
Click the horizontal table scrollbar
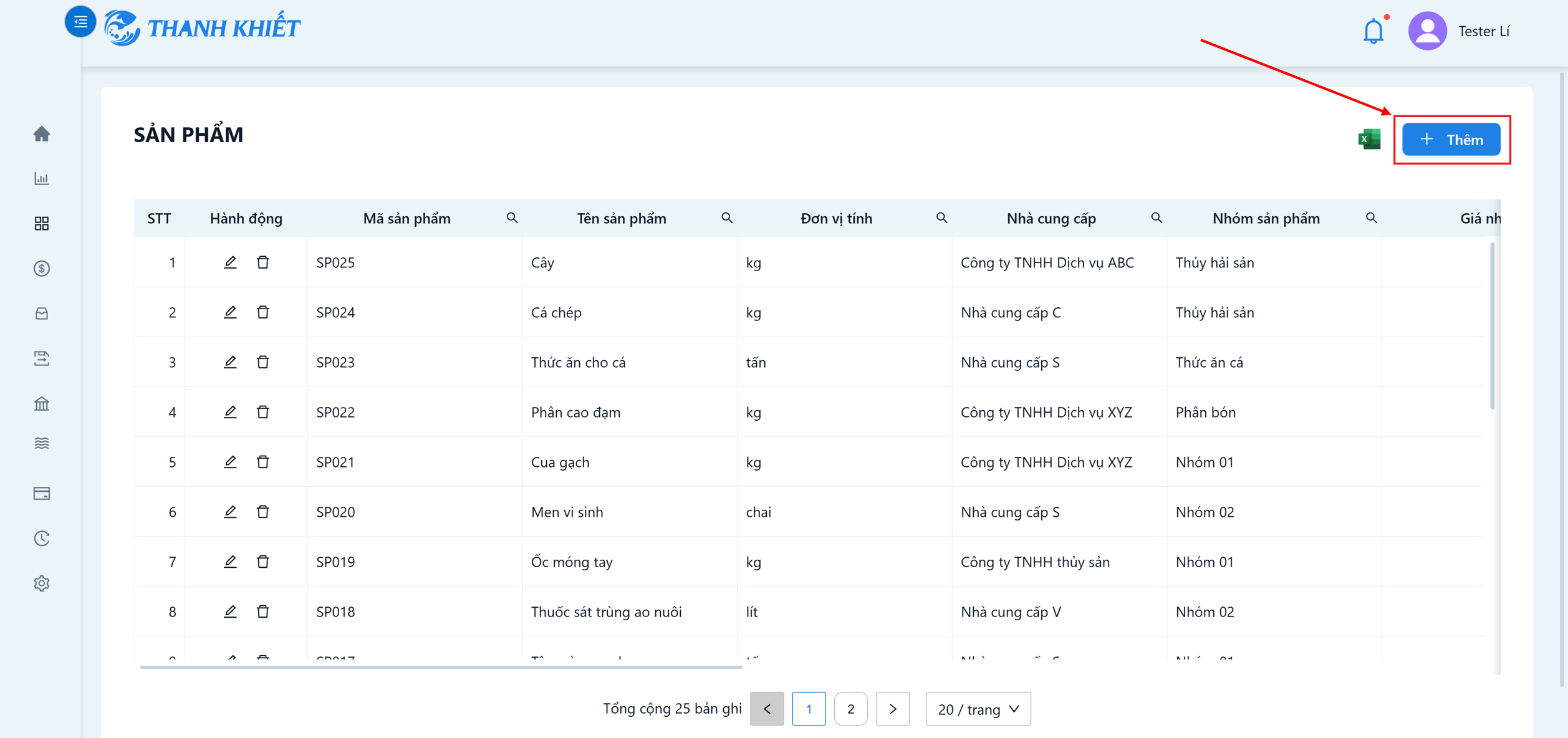441,667
